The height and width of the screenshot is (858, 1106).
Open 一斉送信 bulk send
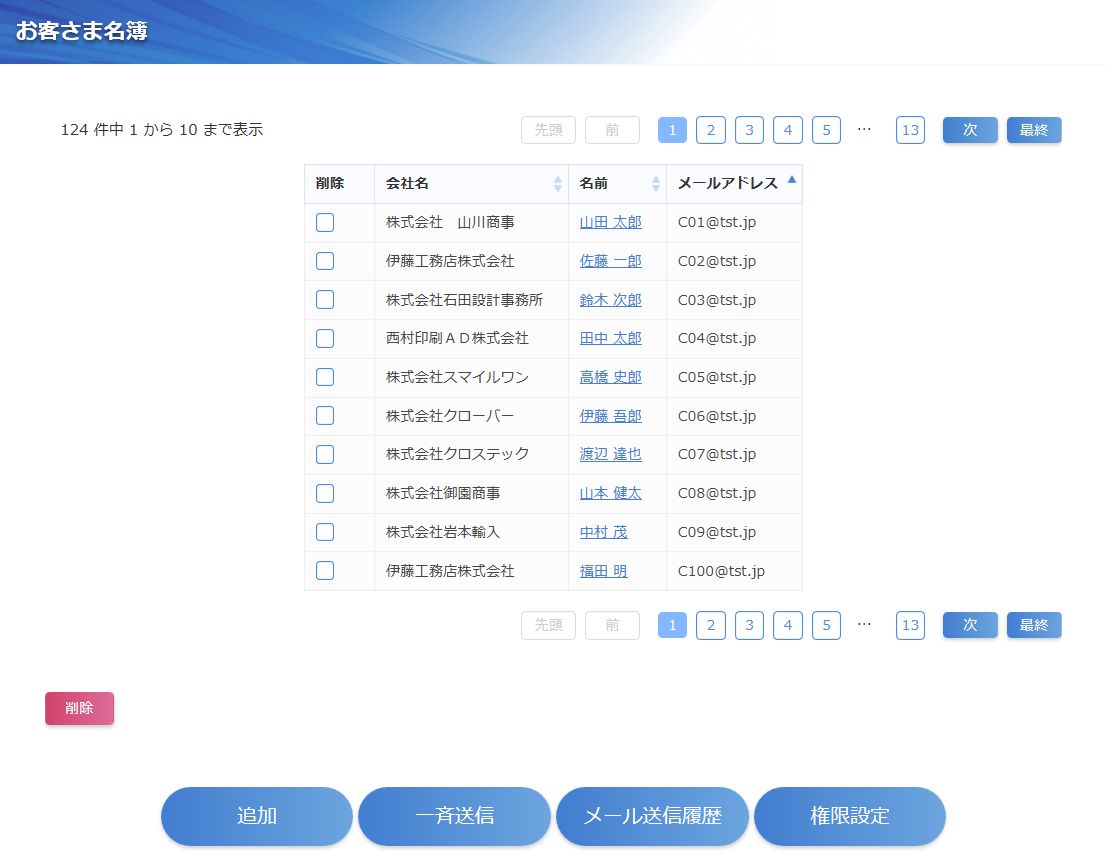(454, 816)
